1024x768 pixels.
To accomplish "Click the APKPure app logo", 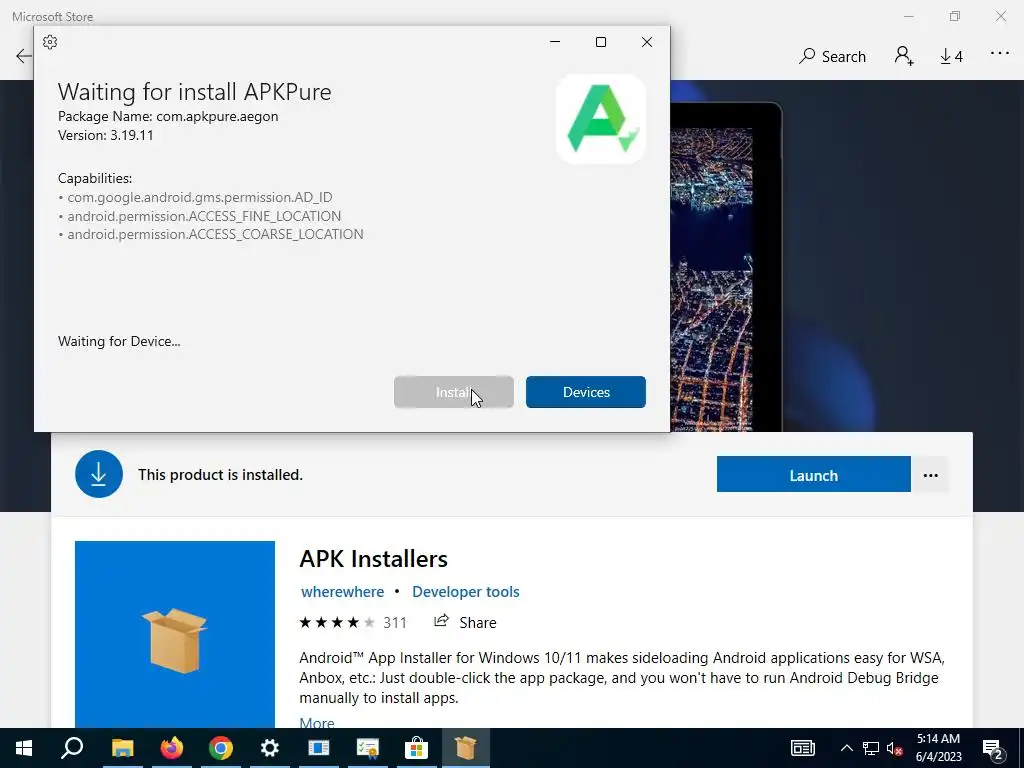I will click(x=601, y=119).
